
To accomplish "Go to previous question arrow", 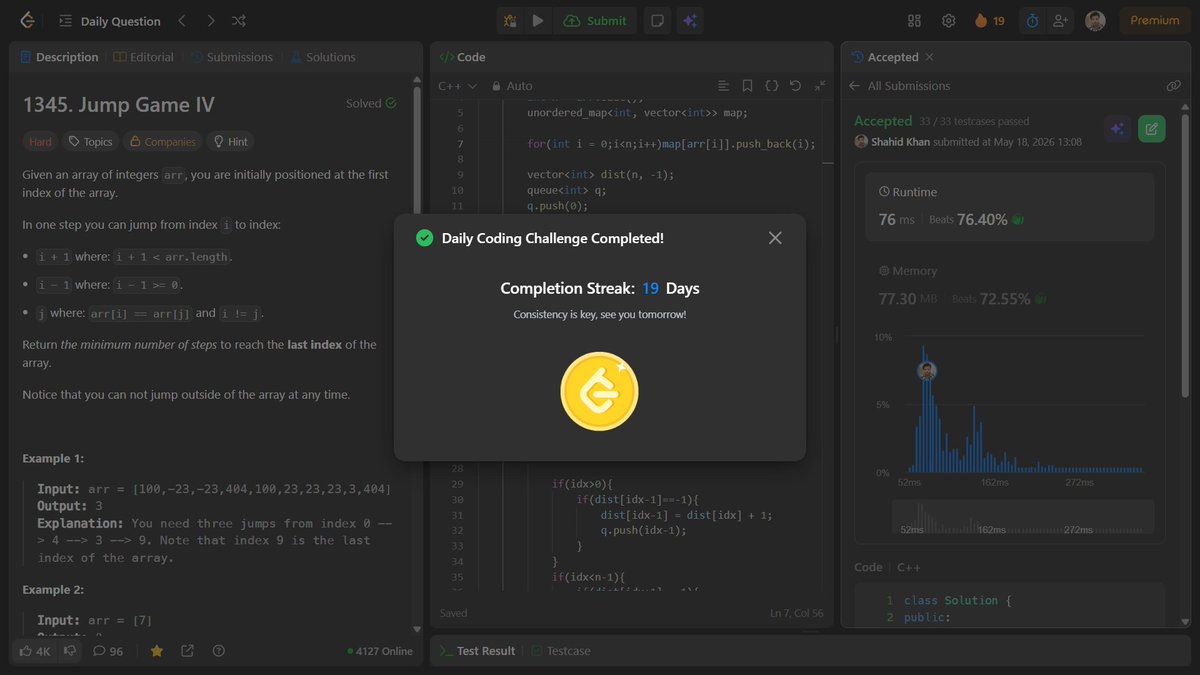I will point(182,21).
